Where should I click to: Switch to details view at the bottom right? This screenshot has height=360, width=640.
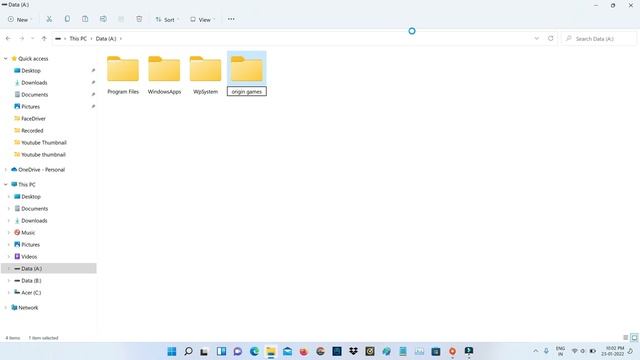click(626, 338)
